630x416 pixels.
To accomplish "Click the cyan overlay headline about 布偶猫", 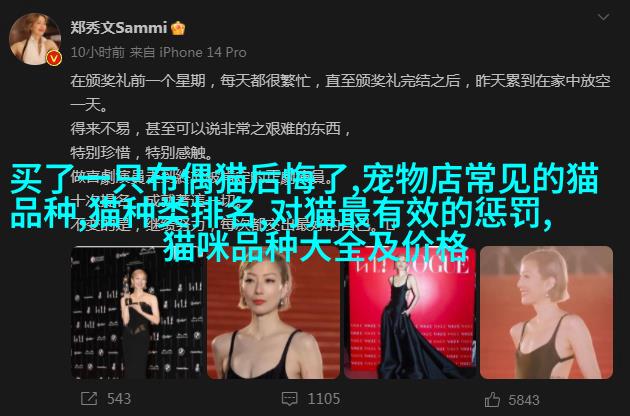I will [x=305, y=211].
